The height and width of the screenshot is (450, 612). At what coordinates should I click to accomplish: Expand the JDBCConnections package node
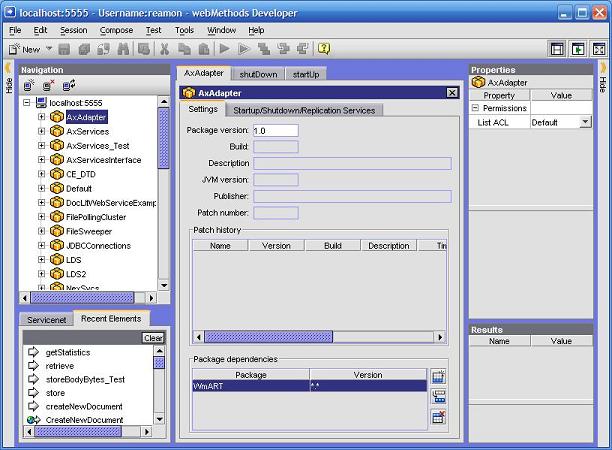41,245
